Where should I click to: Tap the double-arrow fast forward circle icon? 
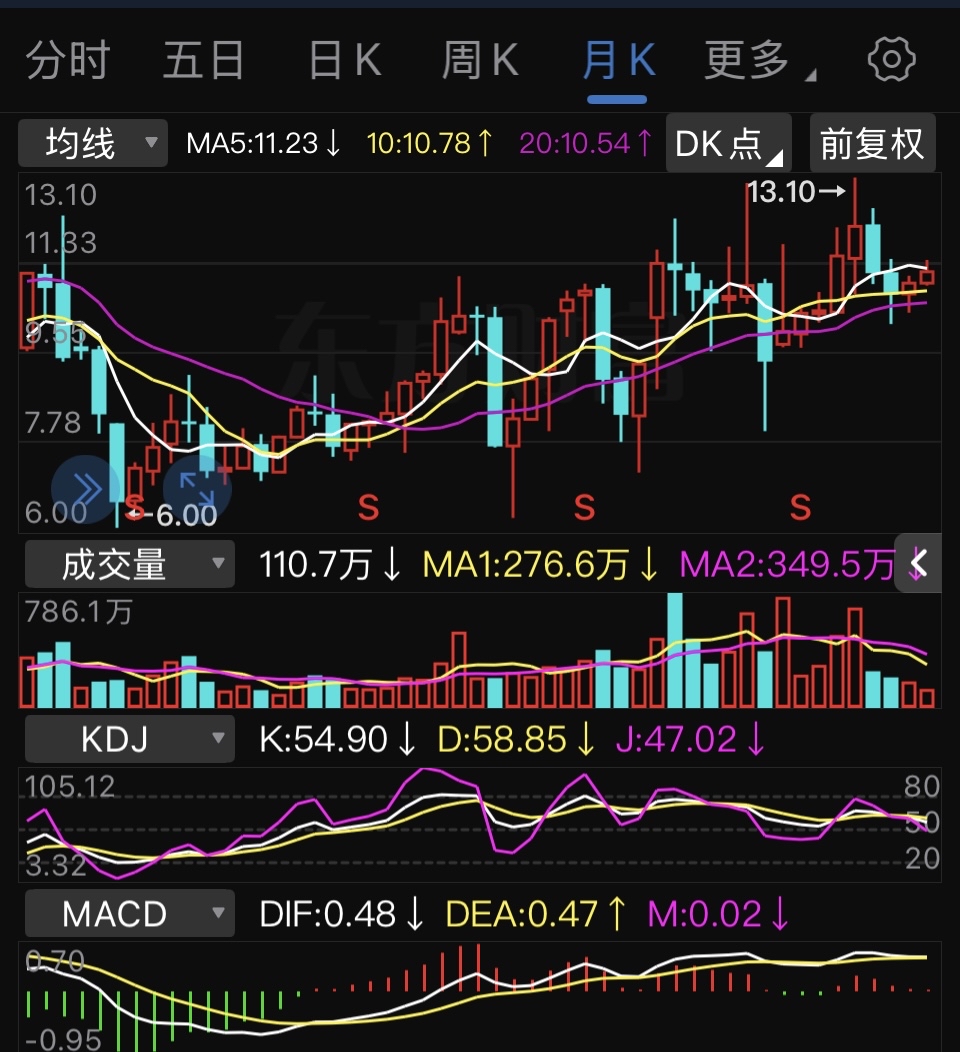85,488
